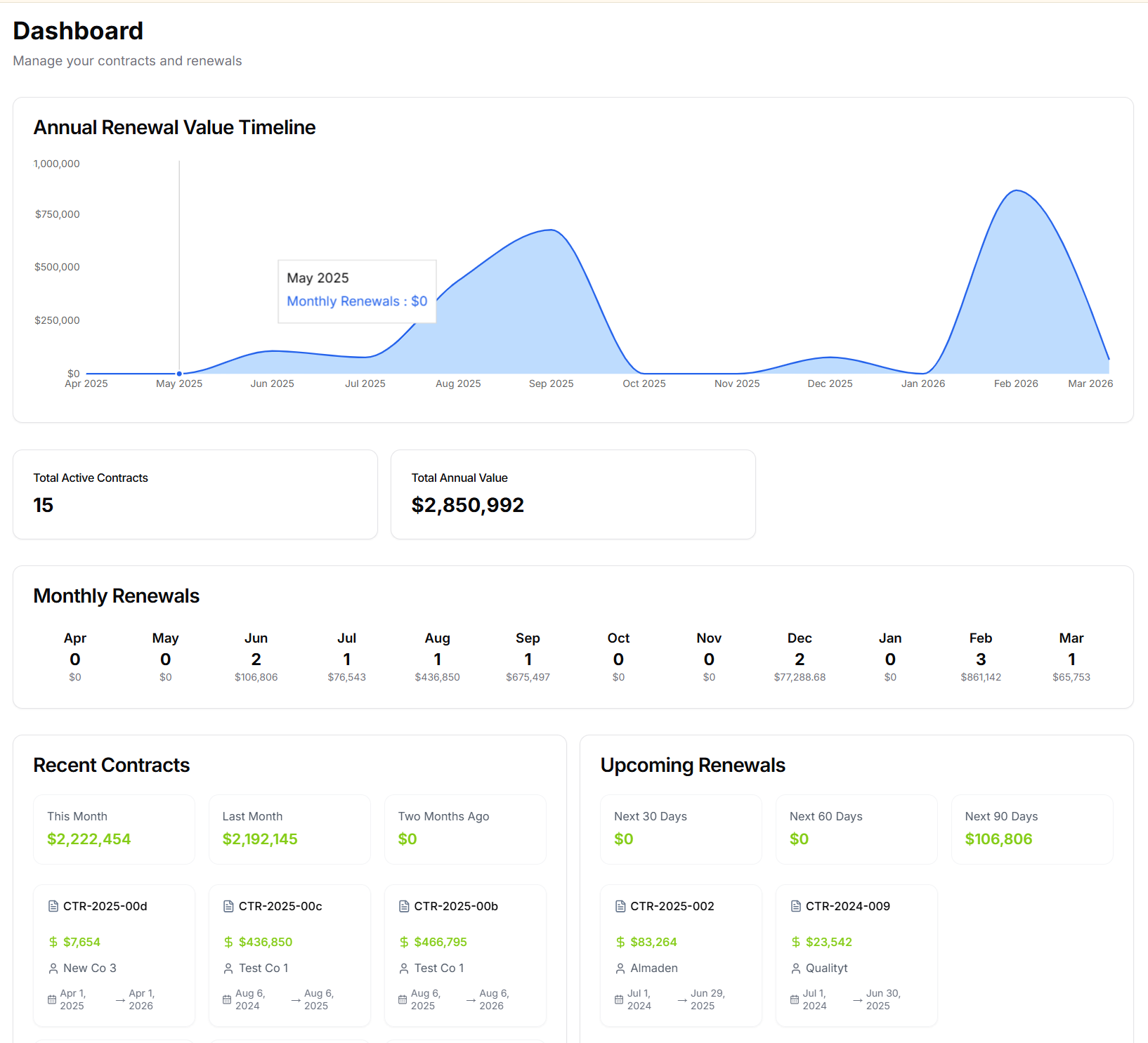The height and width of the screenshot is (1043, 1148).
Task: Click the person icon next to Almaden
Action: coord(619,968)
